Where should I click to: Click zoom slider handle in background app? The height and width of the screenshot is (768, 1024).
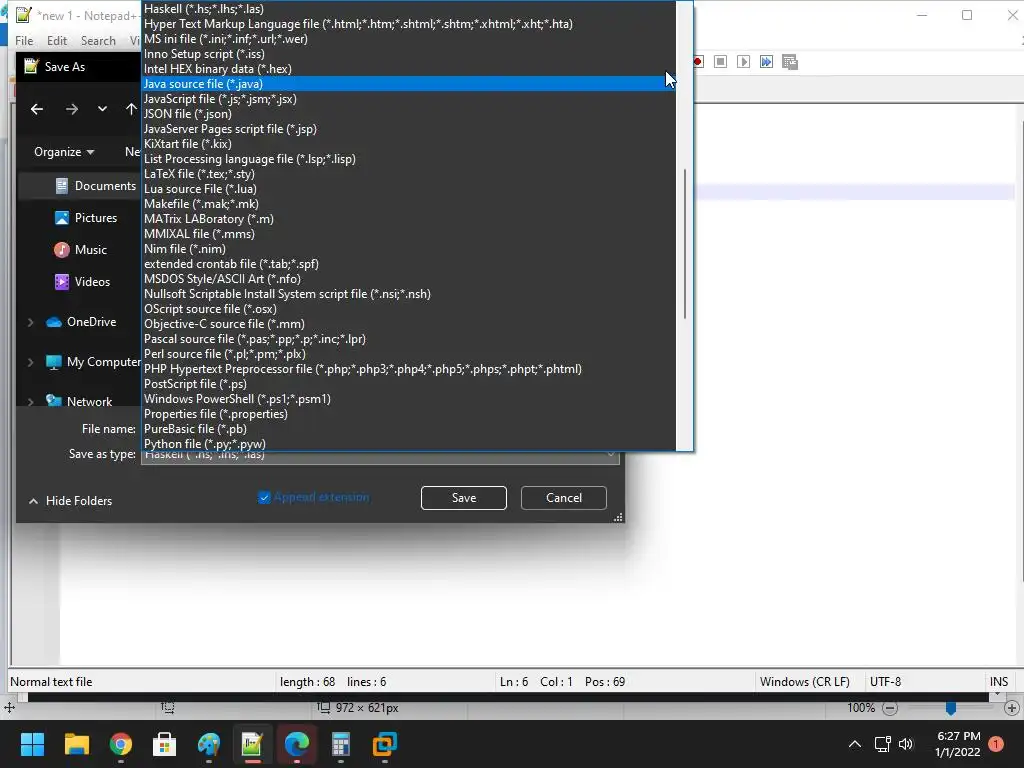951,708
